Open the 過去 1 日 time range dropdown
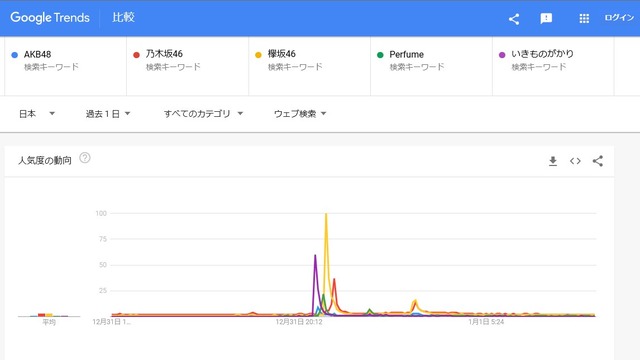The width and height of the screenshot is (640, 360). pos(108,114)
